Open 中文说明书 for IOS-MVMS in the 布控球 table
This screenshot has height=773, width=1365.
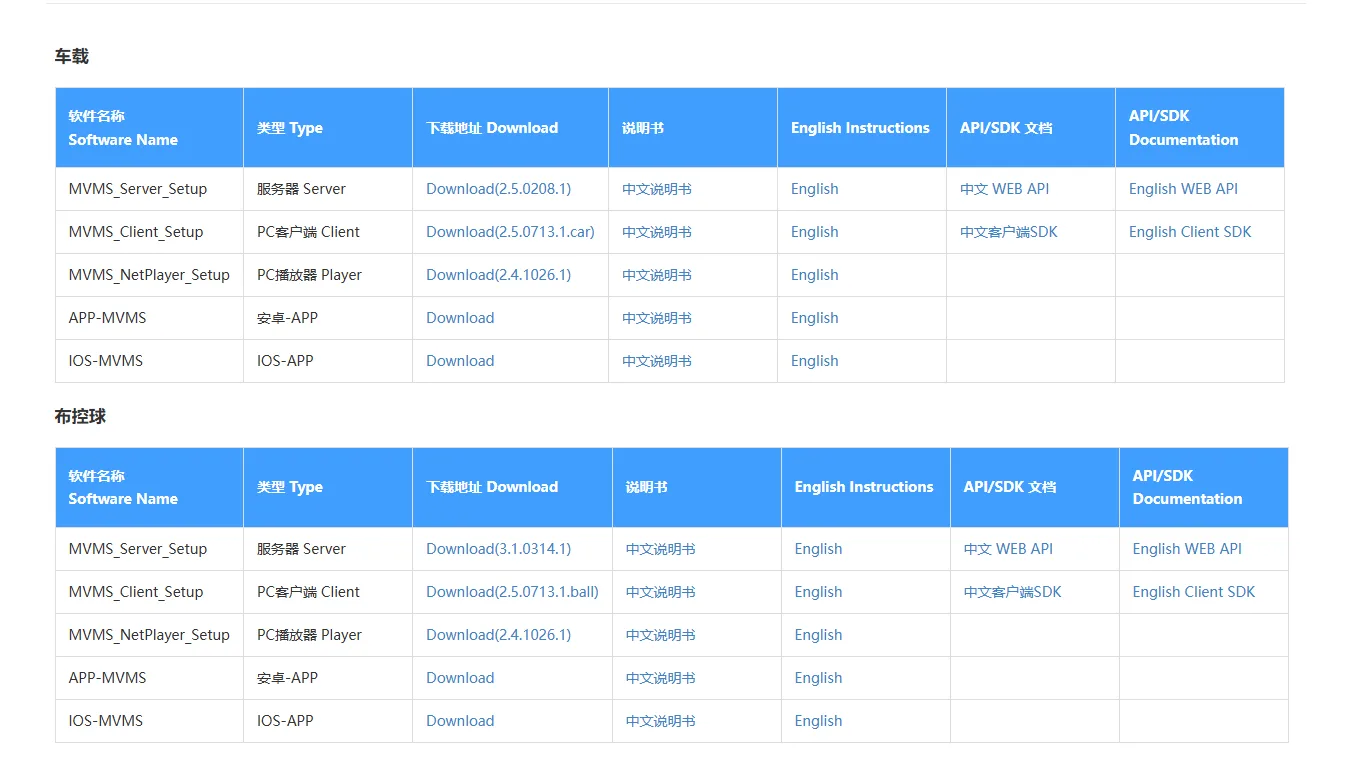[661, 721]
